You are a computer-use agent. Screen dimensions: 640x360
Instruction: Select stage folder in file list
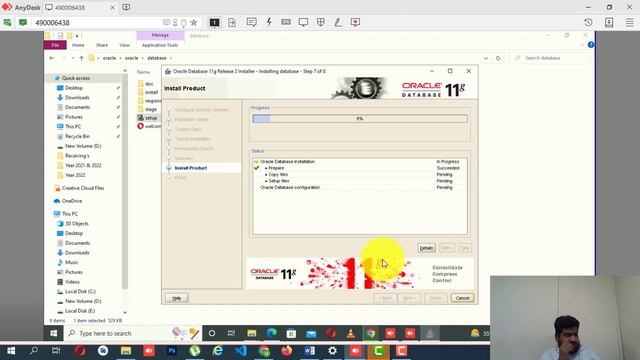[x=151, y=109]
